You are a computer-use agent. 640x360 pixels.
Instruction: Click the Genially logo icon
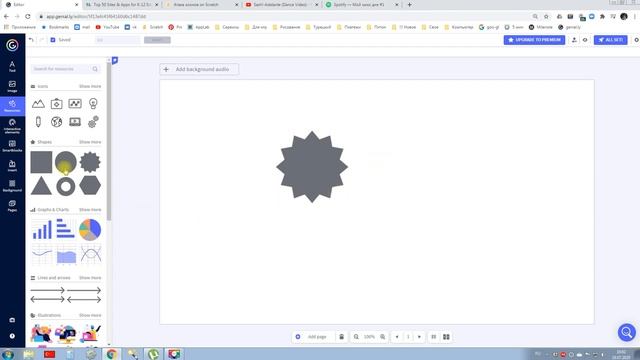pos(12,45)
